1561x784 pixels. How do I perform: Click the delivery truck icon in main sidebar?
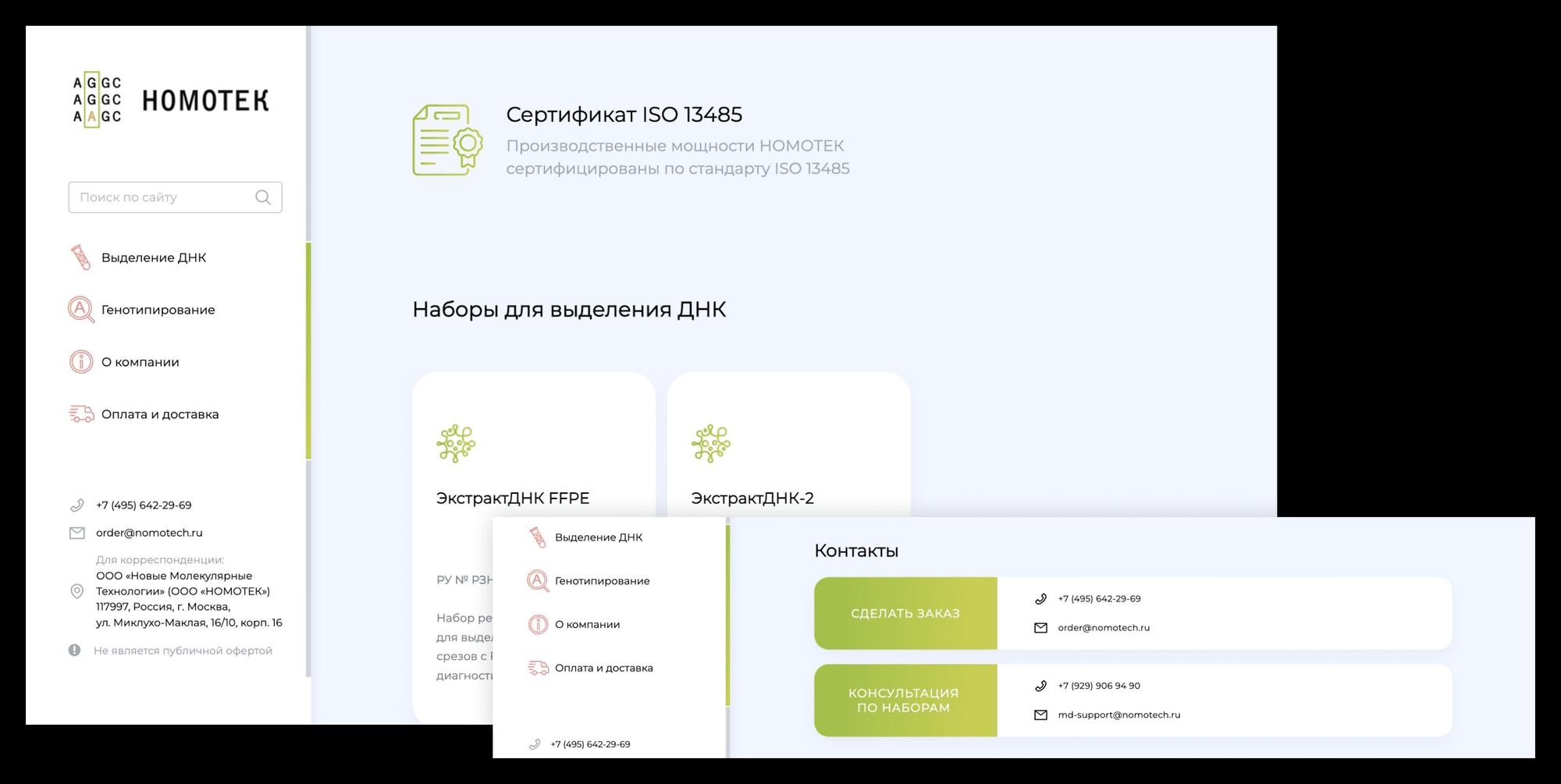click(81, 414)
